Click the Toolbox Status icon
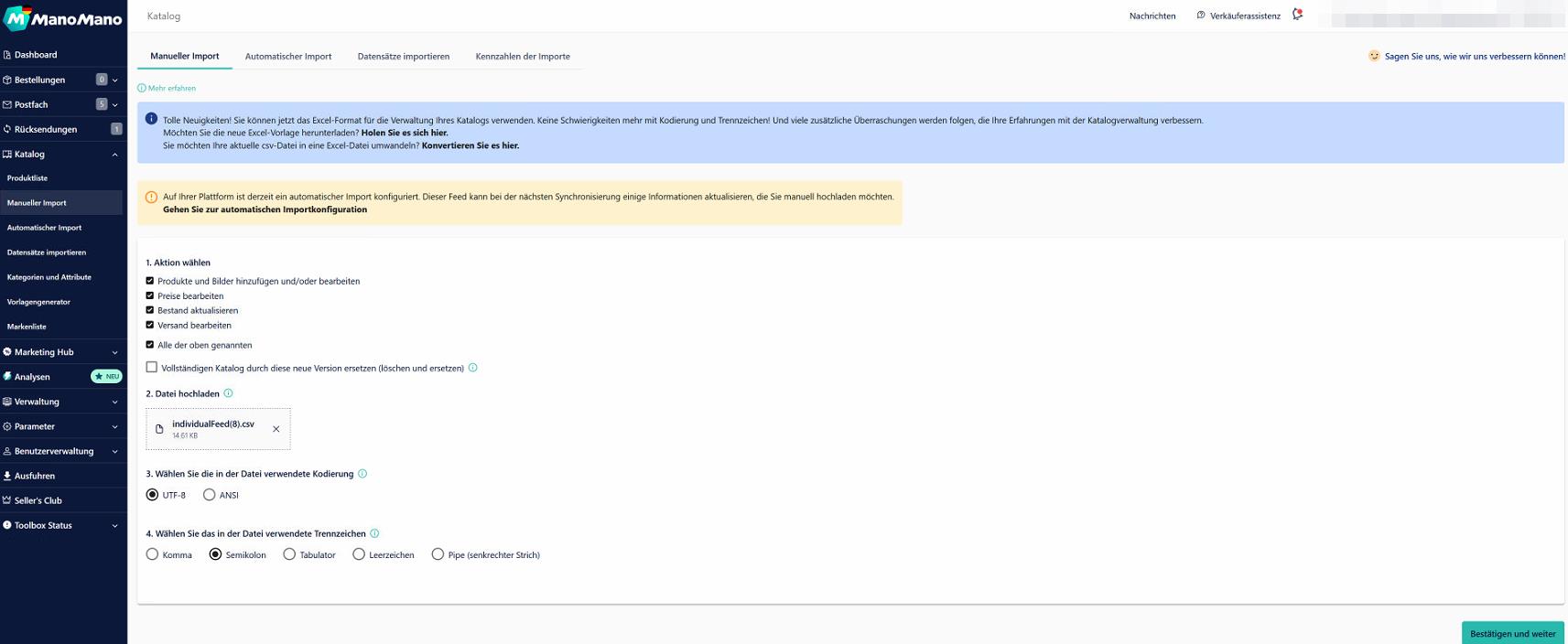The height and width of the screenshot is (644, 1568). click(x=7, y=524)
